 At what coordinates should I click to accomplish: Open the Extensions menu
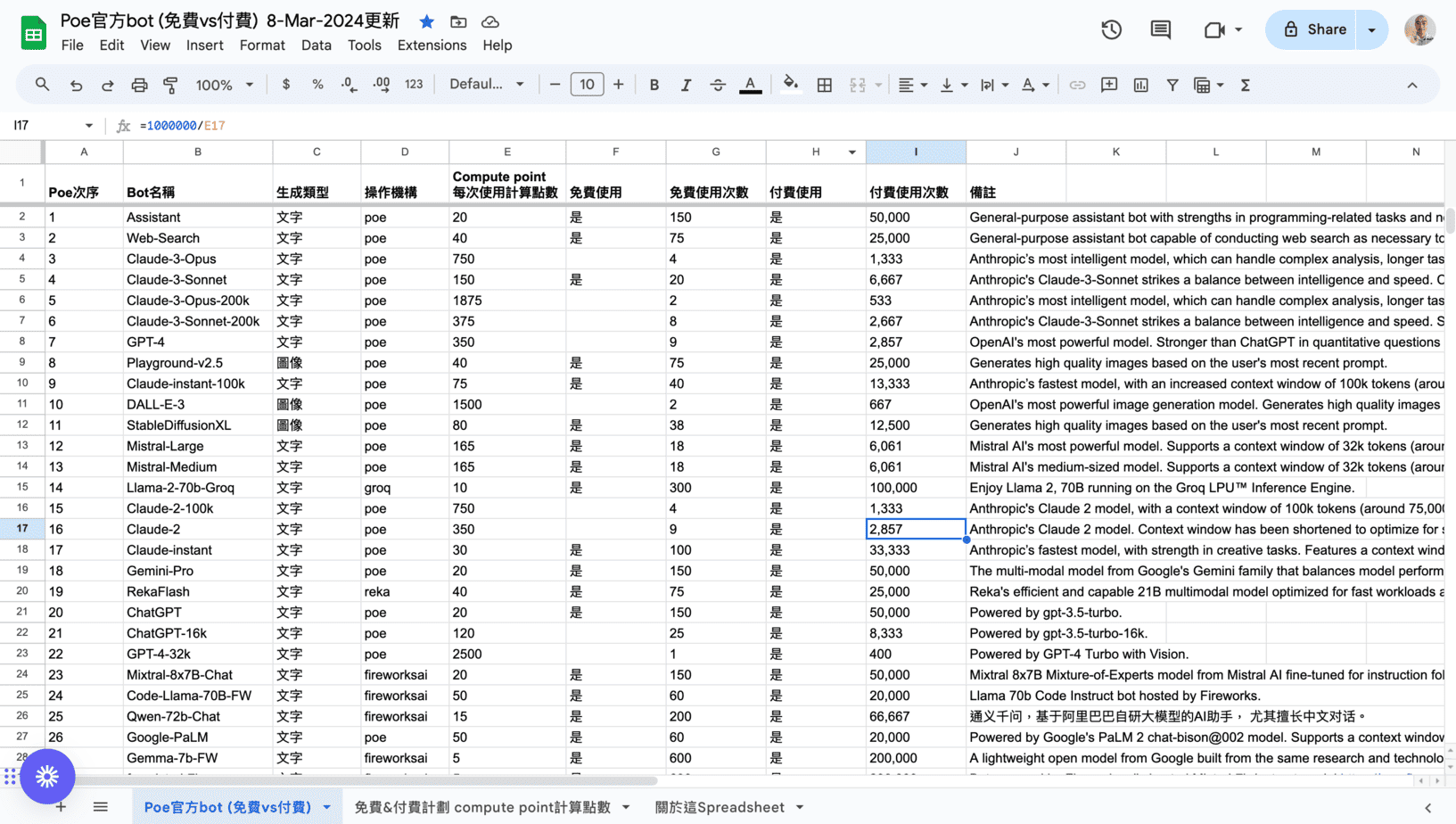(432, 45)
